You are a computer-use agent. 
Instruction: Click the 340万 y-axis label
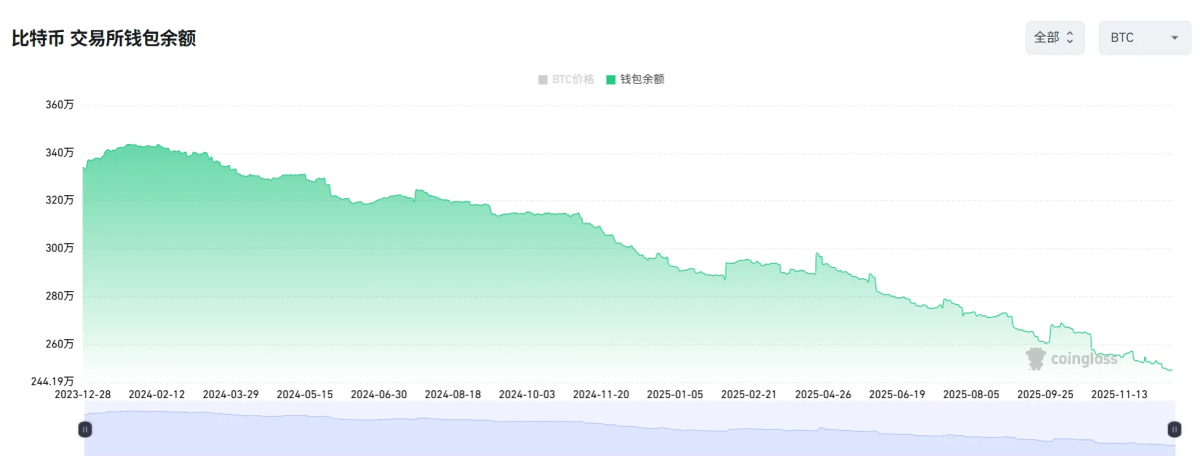61,153
